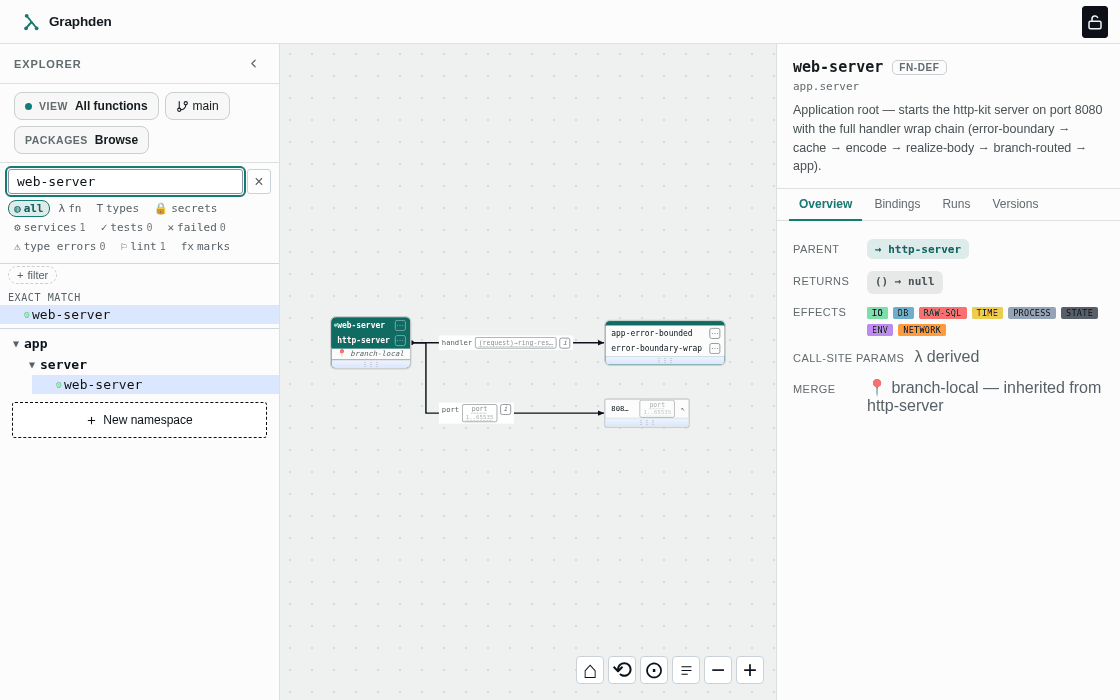Click the handler type chip on the edge
Screen dimensions: 1120x700
tap(515, 343)
